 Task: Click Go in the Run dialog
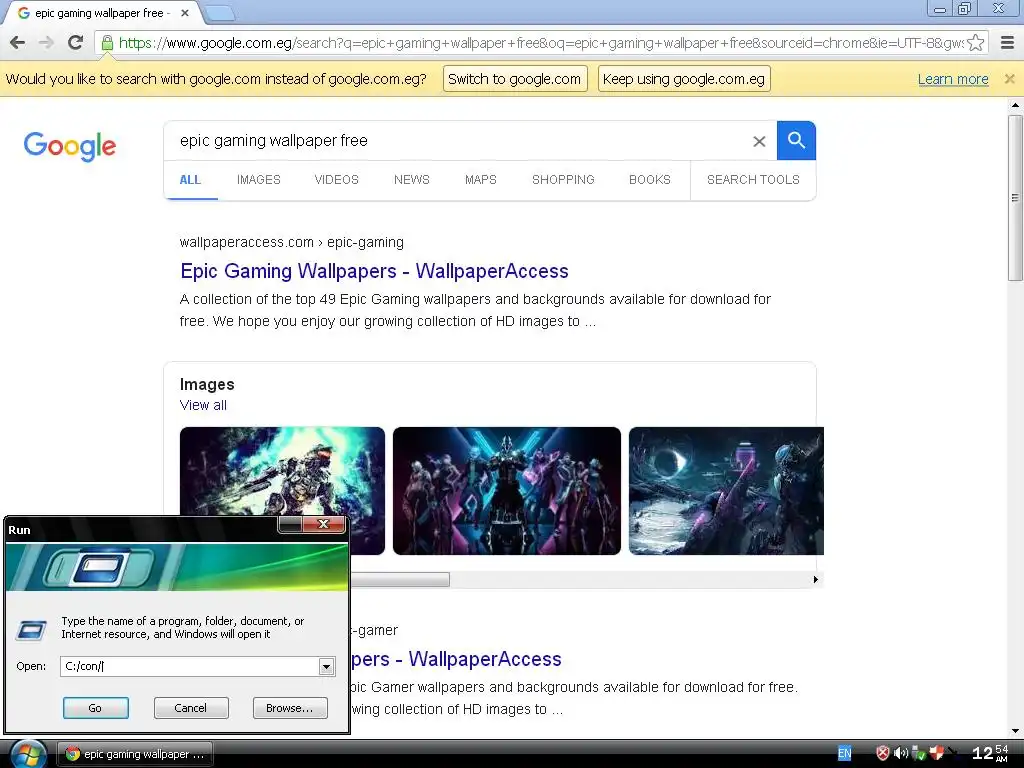pos(96,708)
